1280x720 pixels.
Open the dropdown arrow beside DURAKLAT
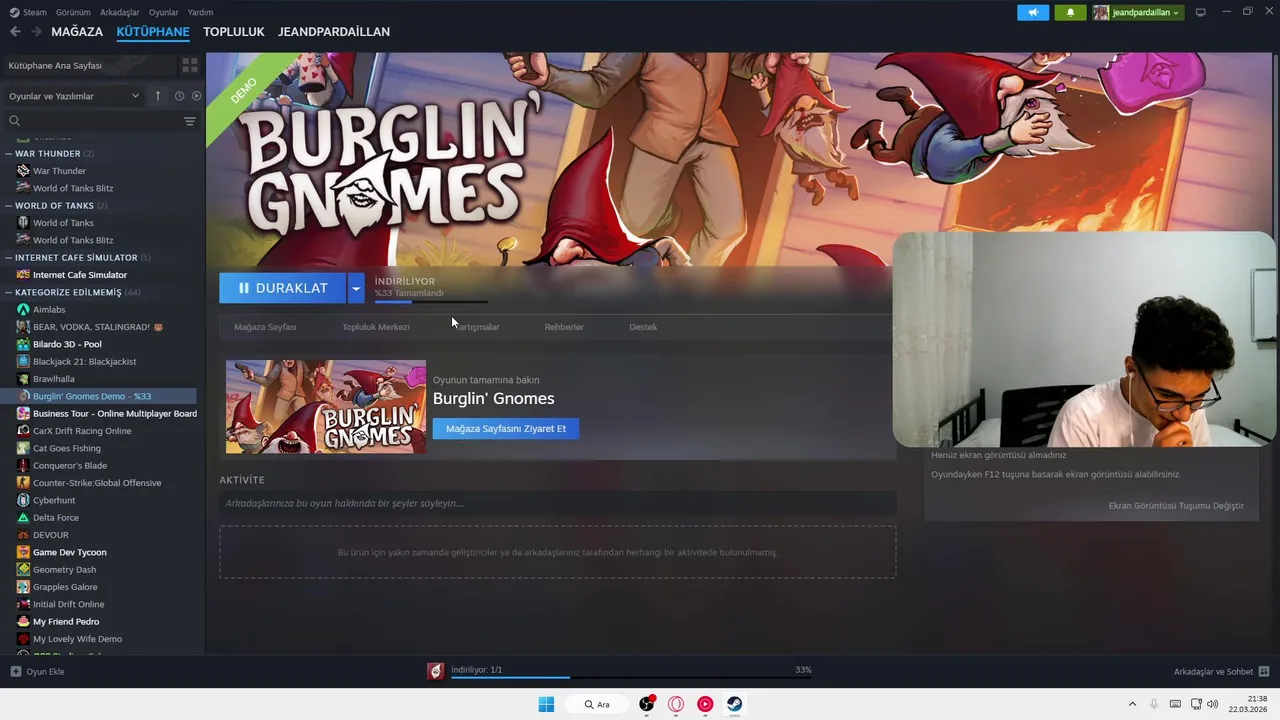tap(356, 288)
